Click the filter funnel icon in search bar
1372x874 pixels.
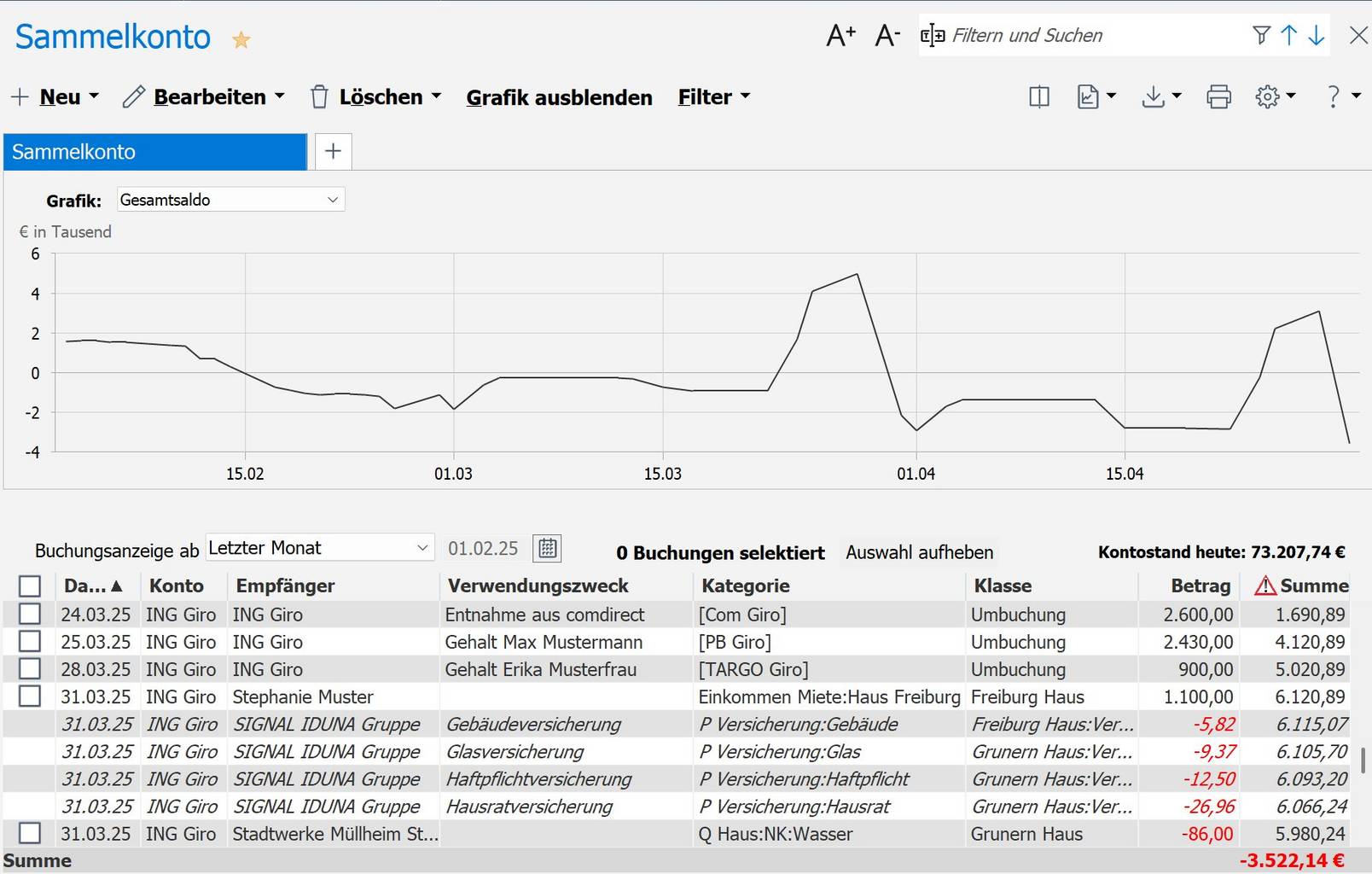(1261, 35)
